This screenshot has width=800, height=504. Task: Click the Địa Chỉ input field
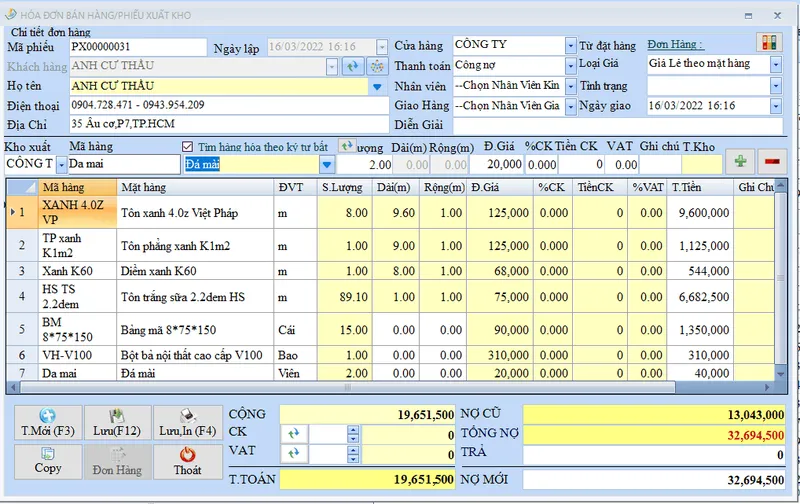click(x=229, y=124)
